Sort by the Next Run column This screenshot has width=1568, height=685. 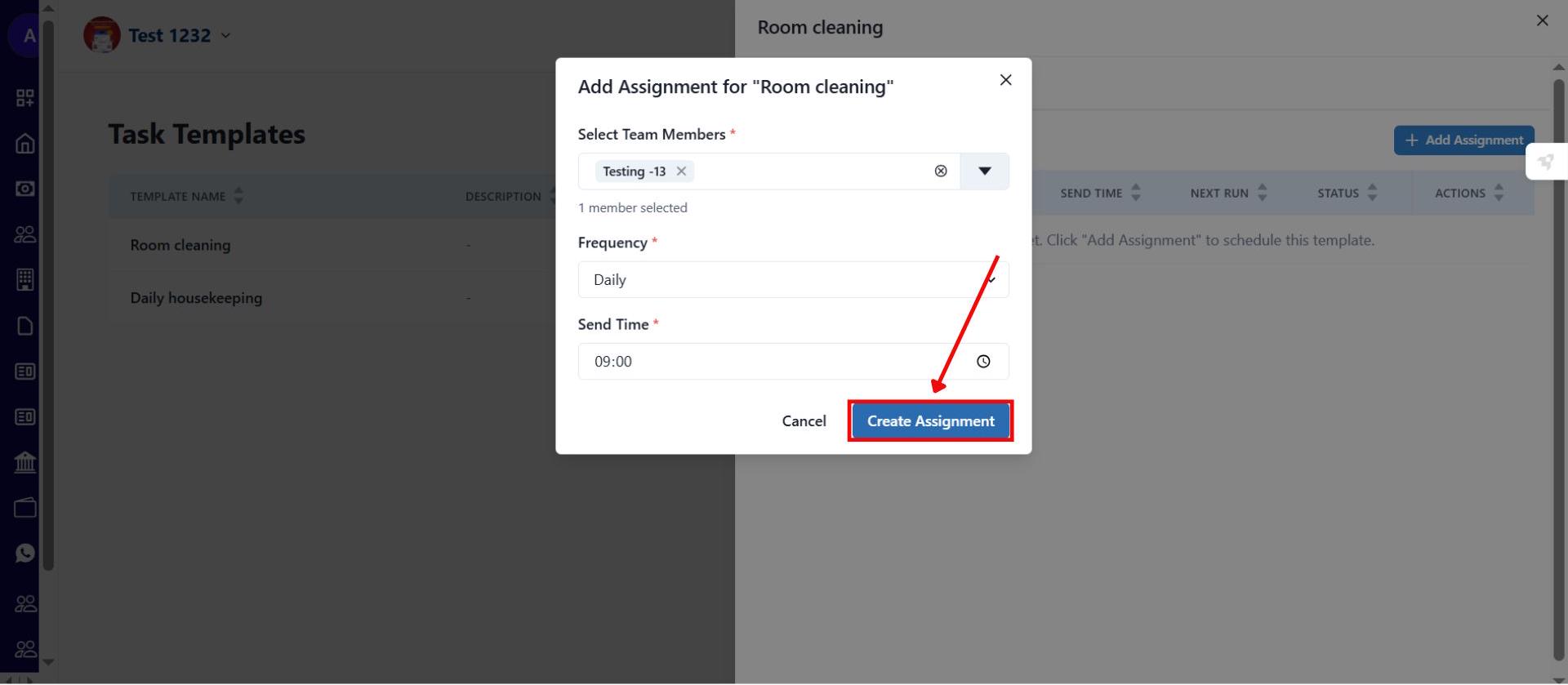1228,193
